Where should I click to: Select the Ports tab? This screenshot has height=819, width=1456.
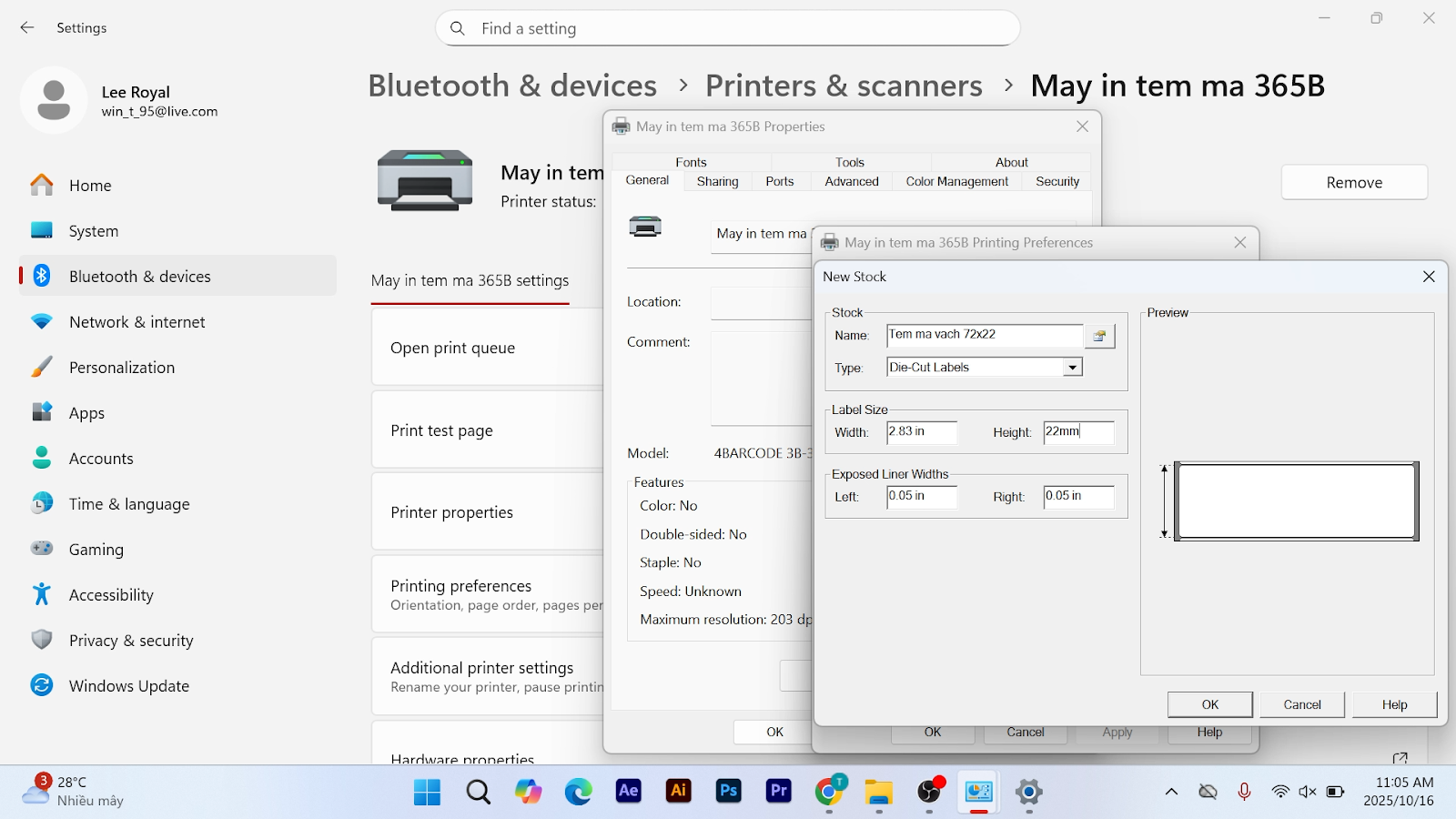click(x=779, y=182)
